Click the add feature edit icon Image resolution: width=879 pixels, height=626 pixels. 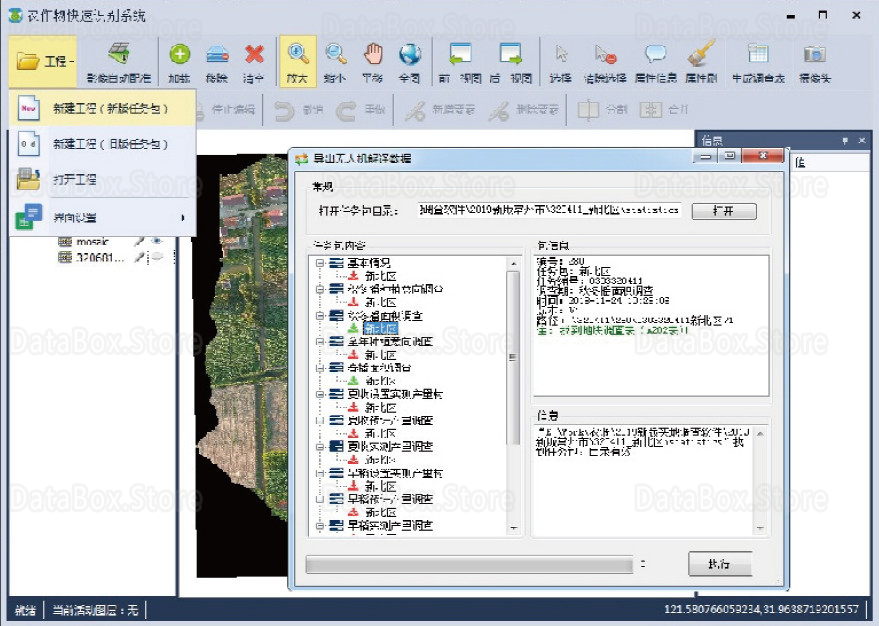415,111
